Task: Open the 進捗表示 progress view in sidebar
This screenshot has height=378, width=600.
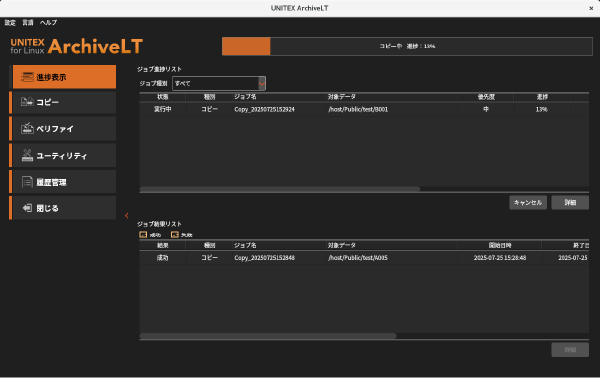Action: tap(64, 77)
